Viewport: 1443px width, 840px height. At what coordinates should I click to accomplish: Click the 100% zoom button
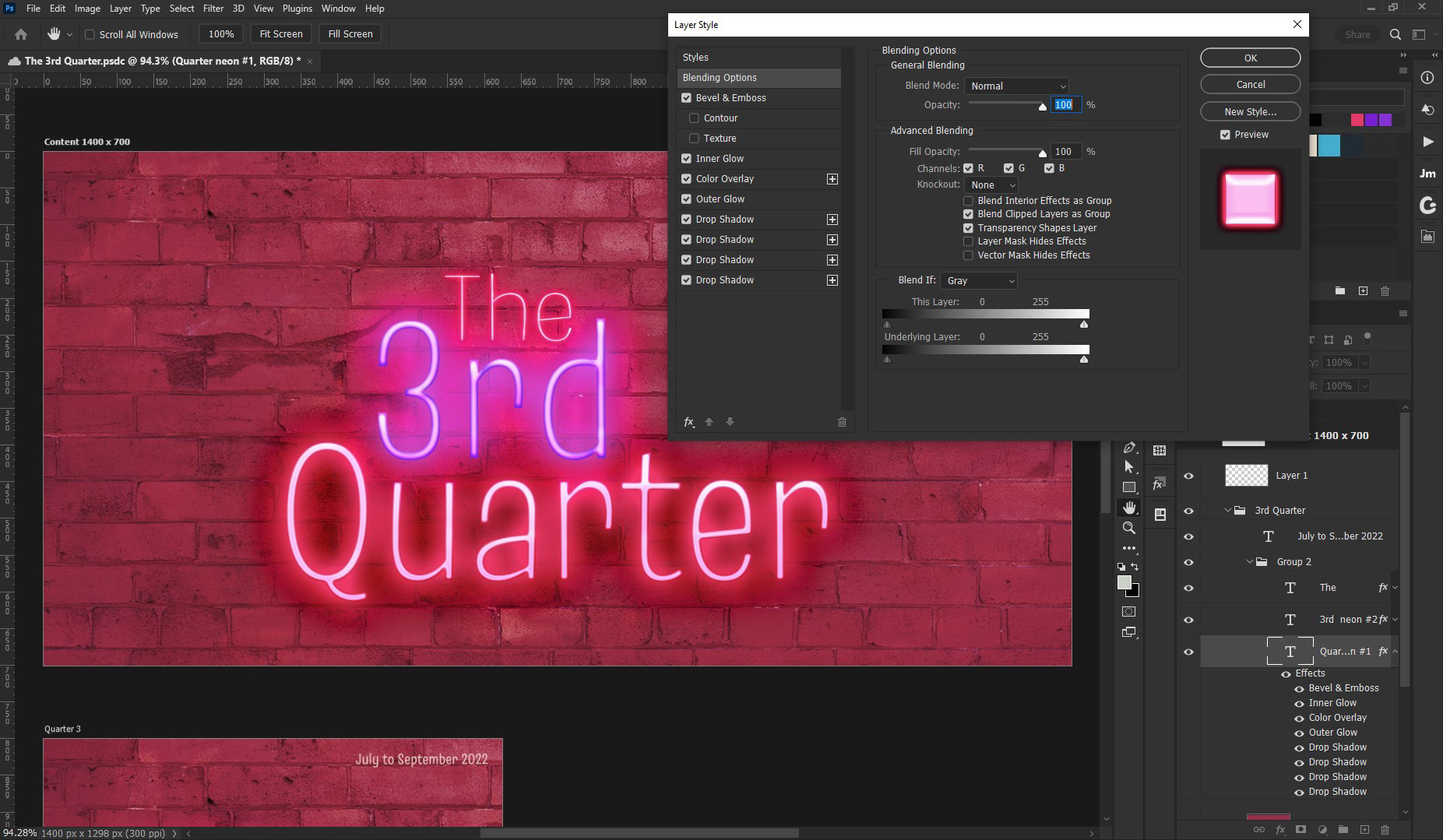click(221, 34)
